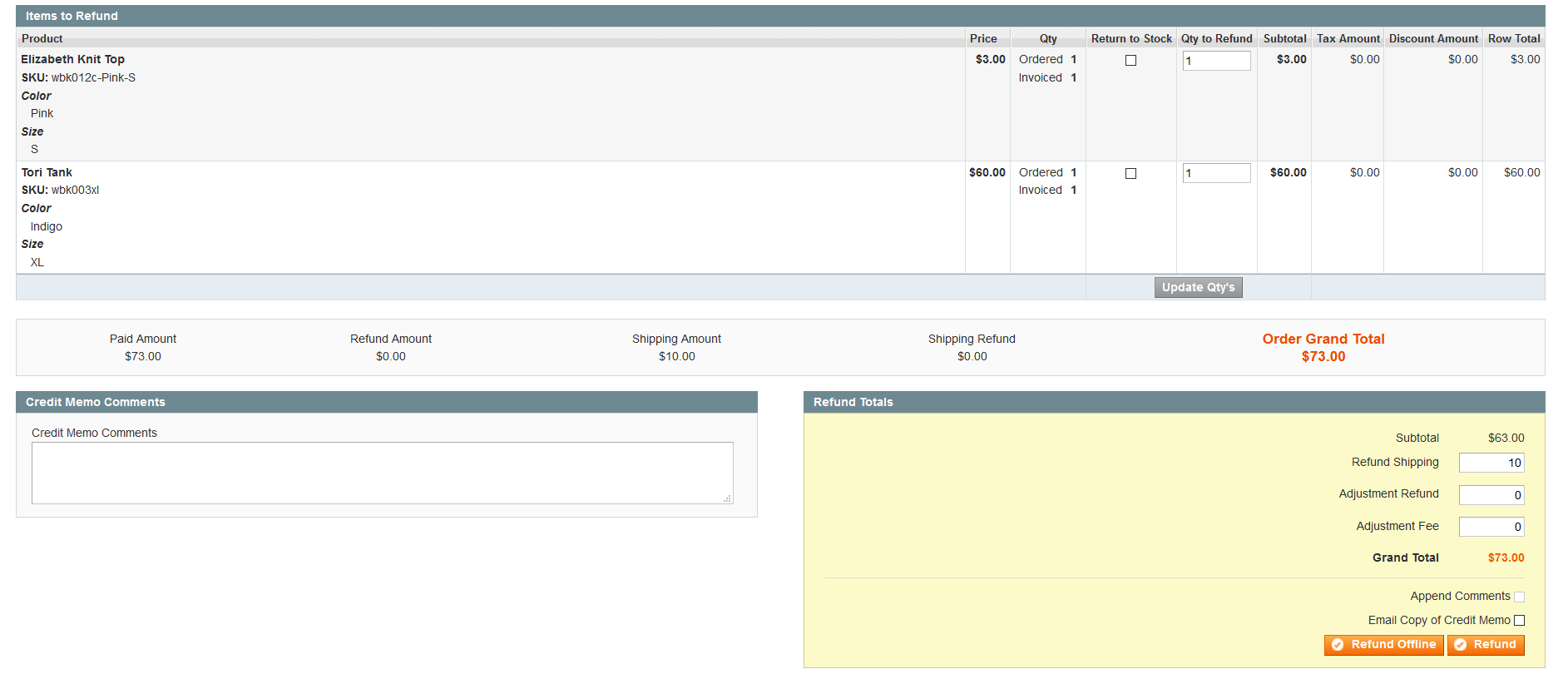Edit Qty to Refund for Elizabeth Knit Top

(x=1216, y=61)
